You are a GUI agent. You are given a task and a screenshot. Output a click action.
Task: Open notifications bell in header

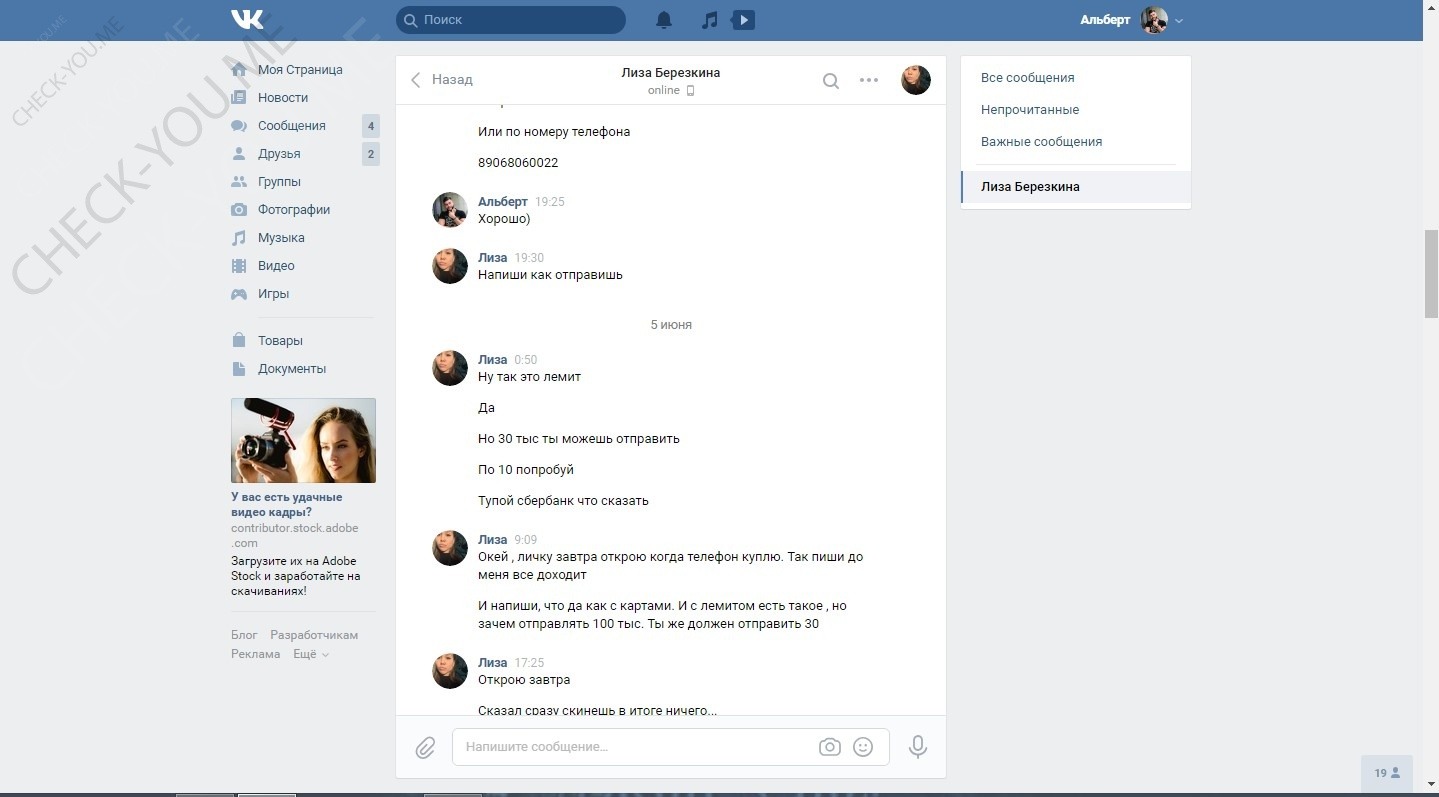(x=664, y=20)
